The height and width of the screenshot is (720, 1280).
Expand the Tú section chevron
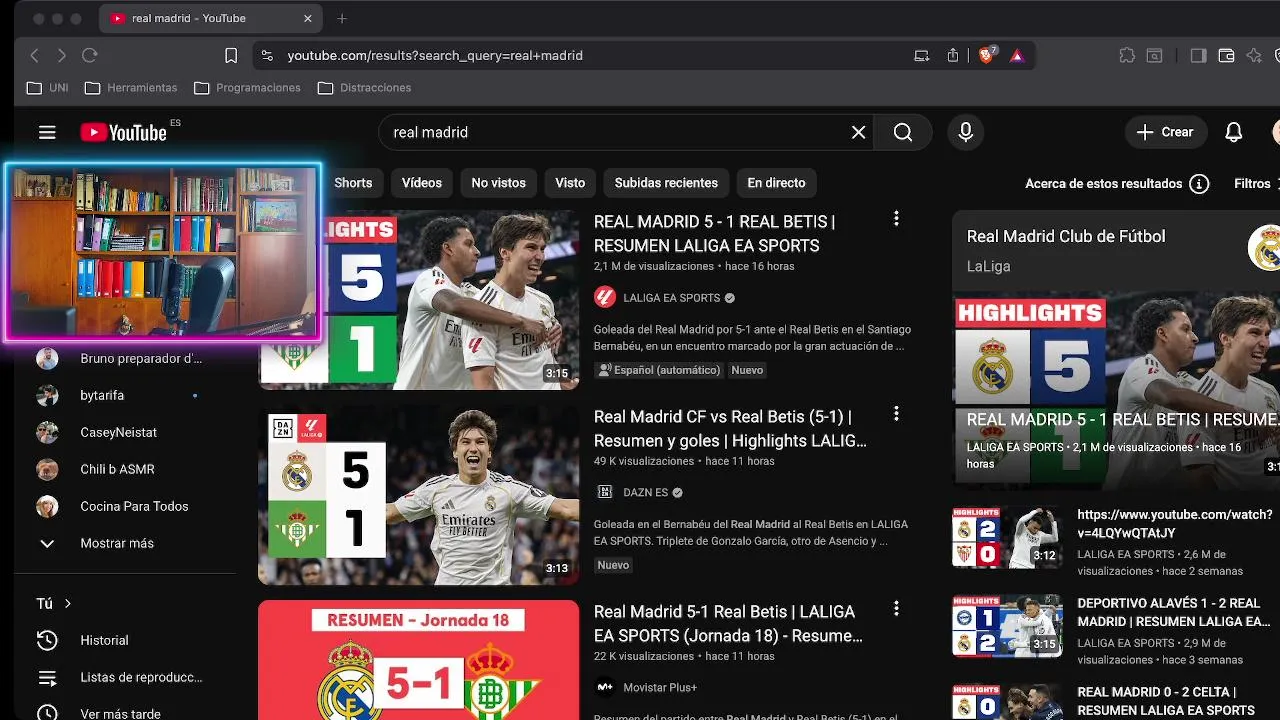pyautogui.click(x=68, y=603)
